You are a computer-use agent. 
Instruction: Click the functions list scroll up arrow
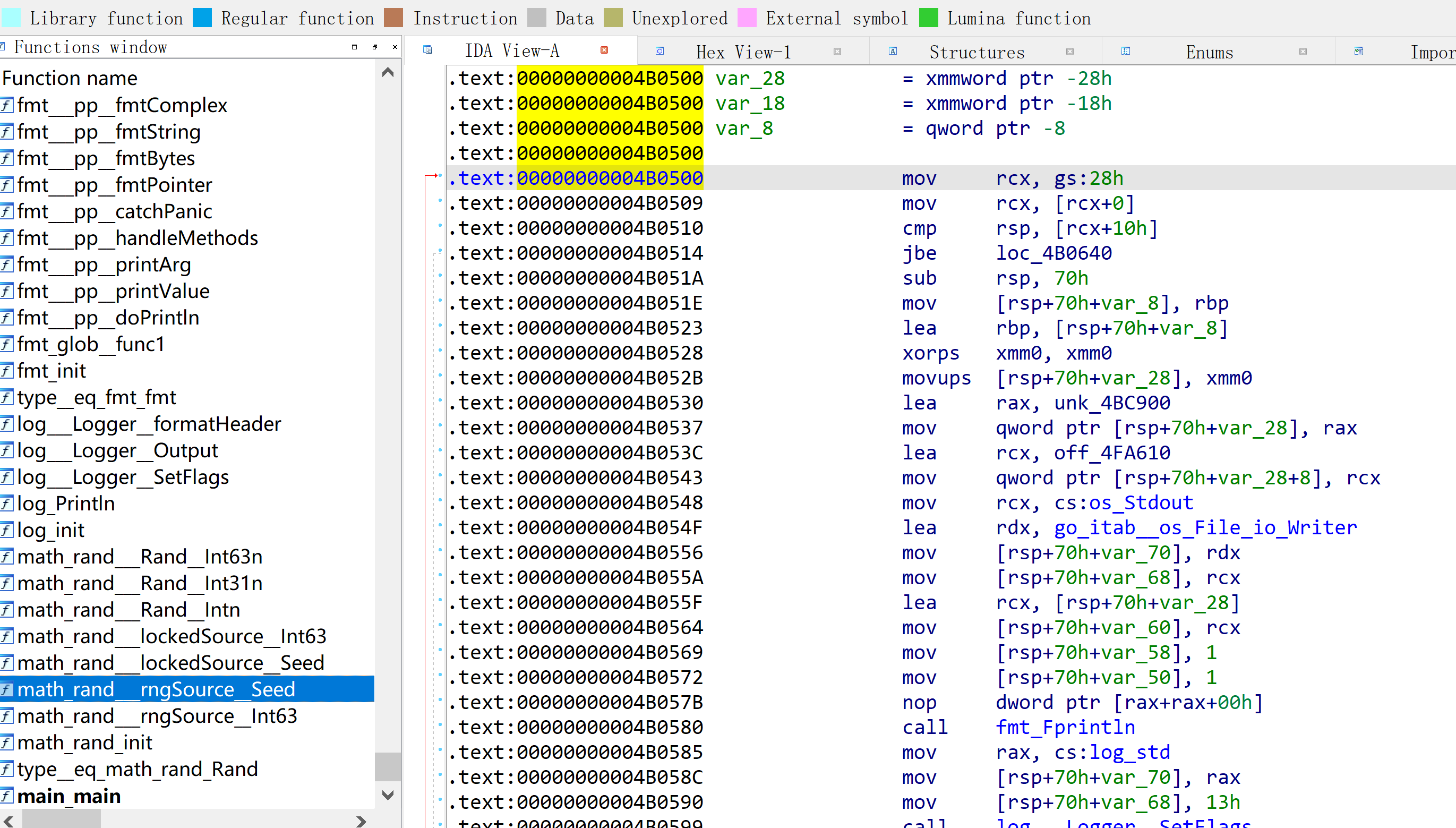tap(388, 72)
